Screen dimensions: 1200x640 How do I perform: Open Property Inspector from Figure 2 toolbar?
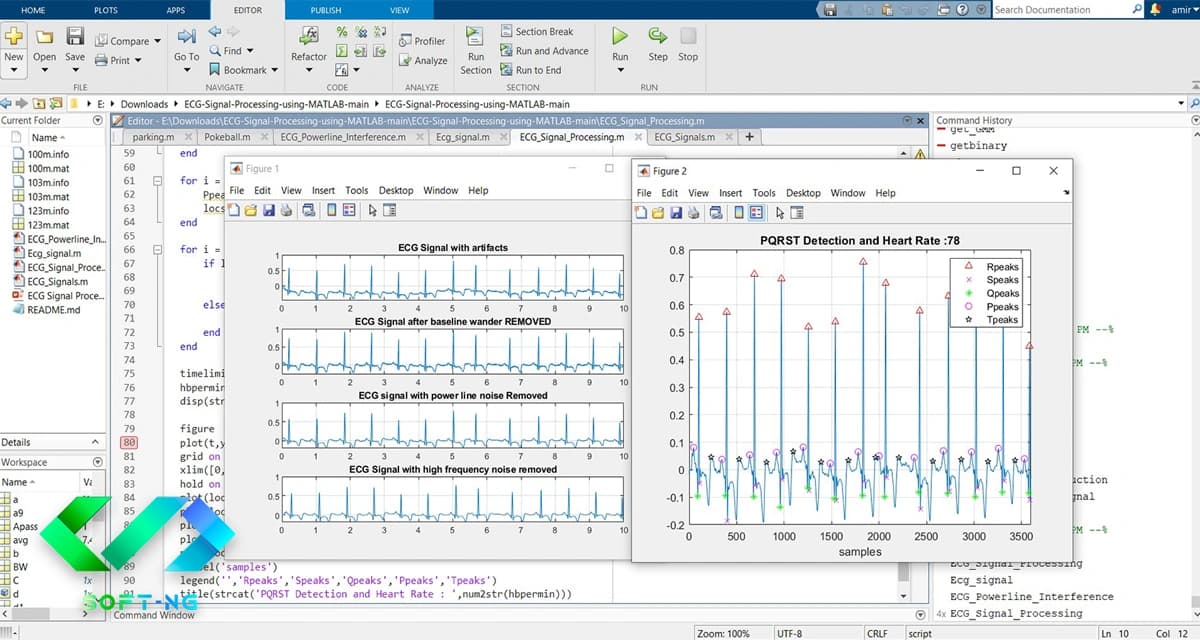[798, 212]
